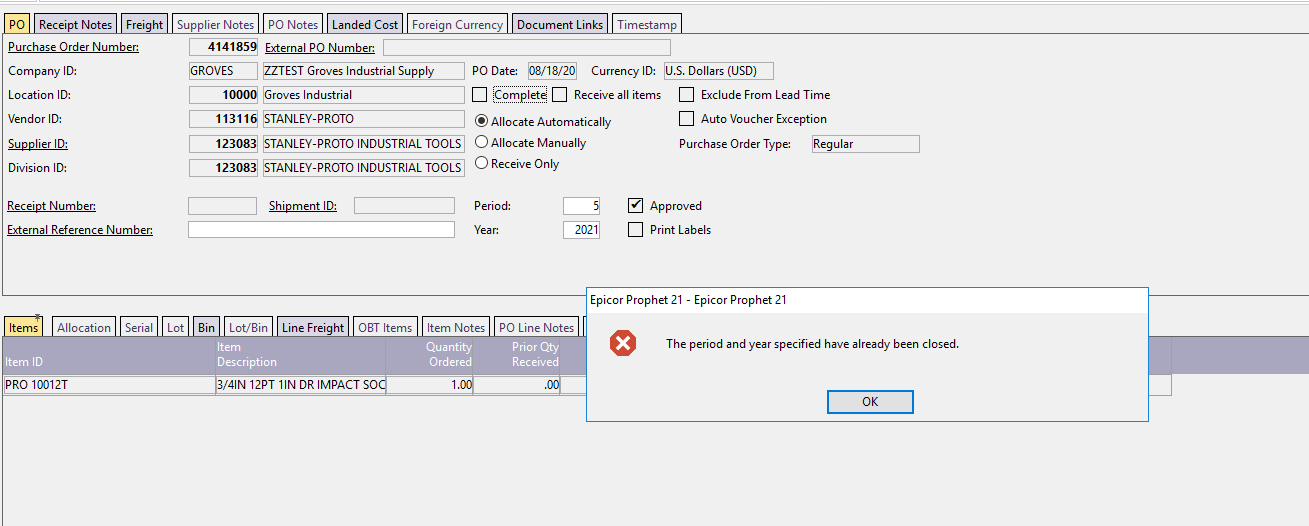
Task: Open the Landed Cost tab
Action: pos(365,24)
